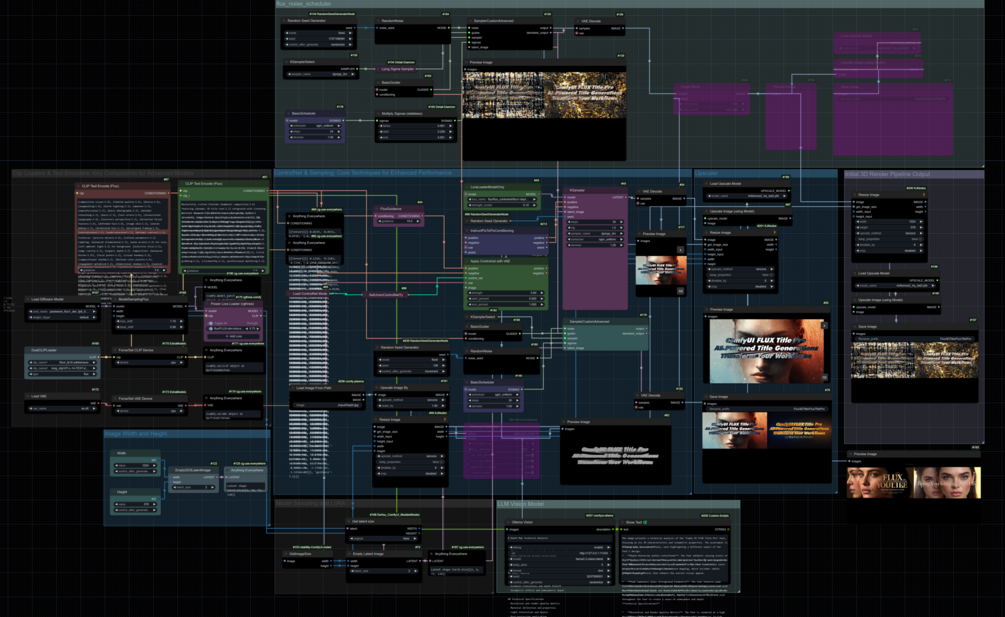Increase steps value in top BasicScheduler
The image size is (1005, 617).
pos(339,131)
